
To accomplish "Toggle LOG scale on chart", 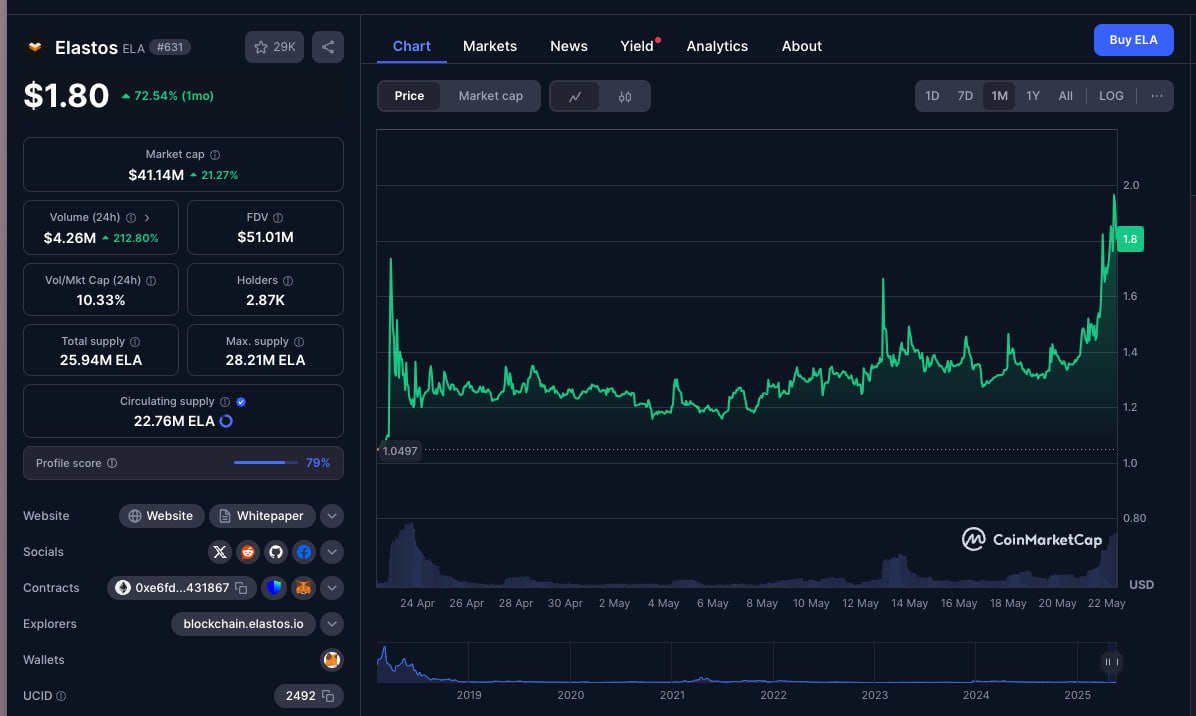I will (1111, 96).
